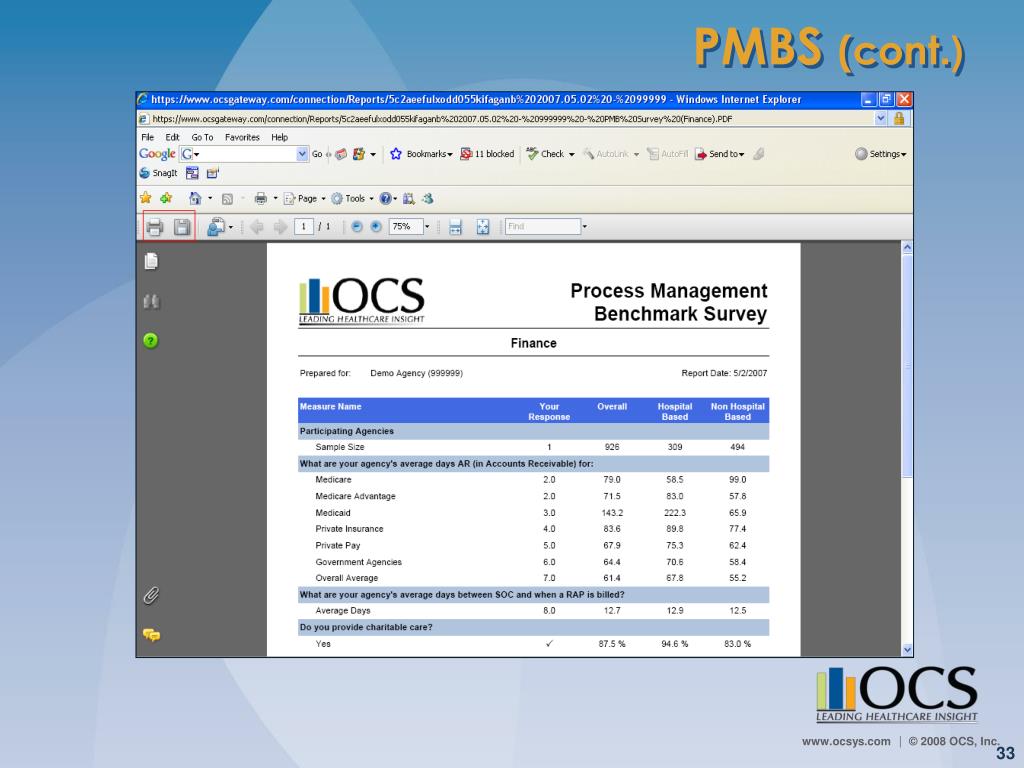Open the Edit menu
This screenshot has height=768, width=1024.
172,137
